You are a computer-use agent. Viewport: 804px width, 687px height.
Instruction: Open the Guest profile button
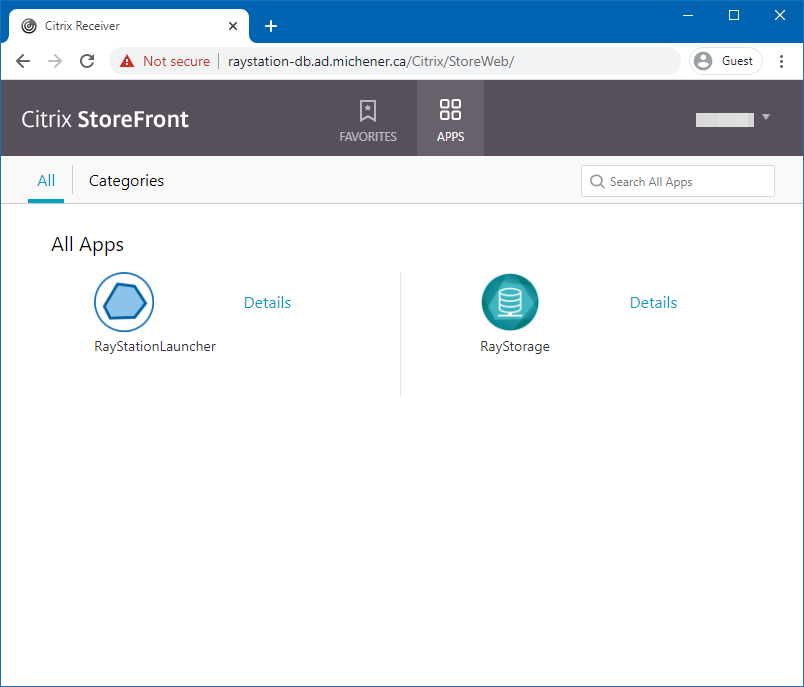(x=726, y=61)
